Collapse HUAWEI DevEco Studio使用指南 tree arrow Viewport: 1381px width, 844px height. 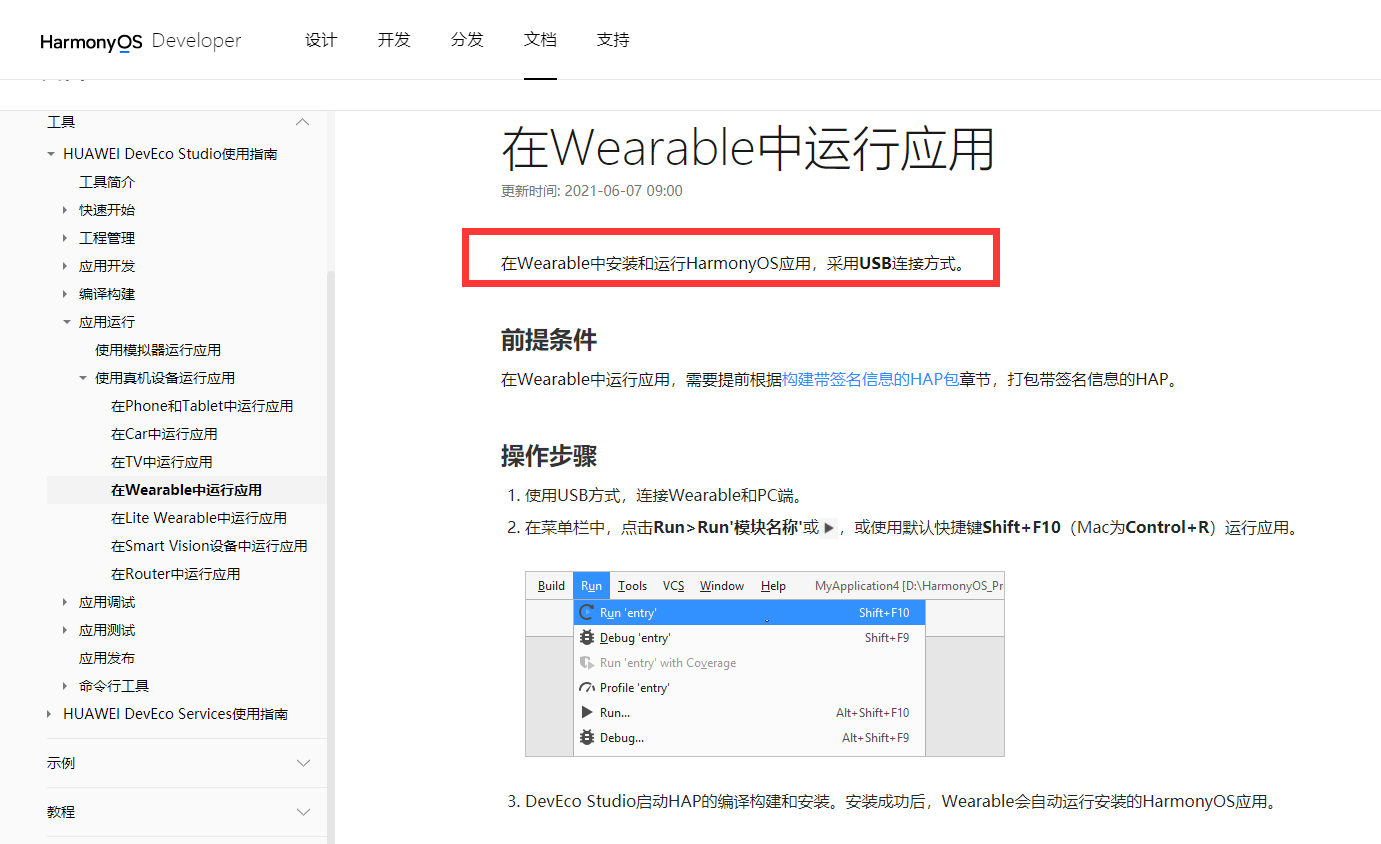[x=51, y=154]
